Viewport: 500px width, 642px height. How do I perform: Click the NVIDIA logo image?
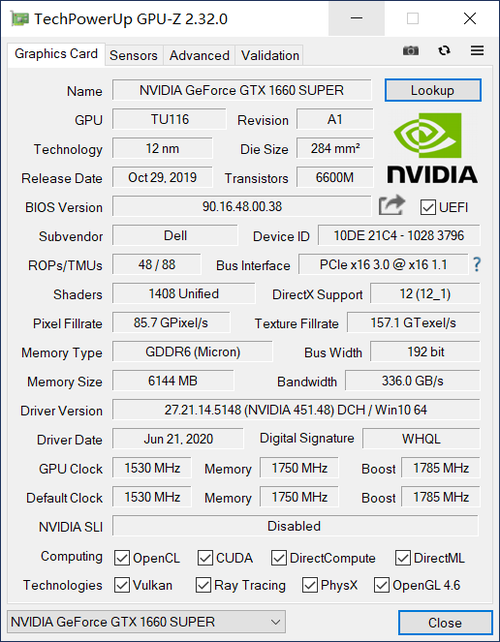[x=432, y=148]
